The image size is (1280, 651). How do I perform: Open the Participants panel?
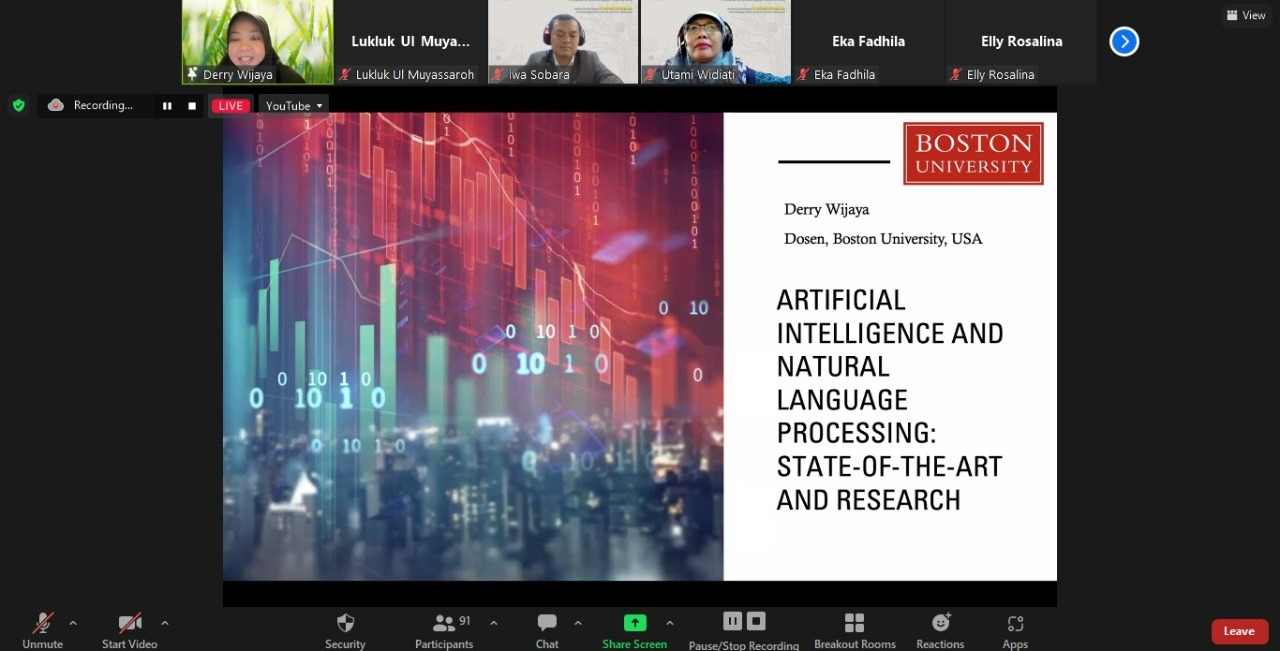click(445, 631)
